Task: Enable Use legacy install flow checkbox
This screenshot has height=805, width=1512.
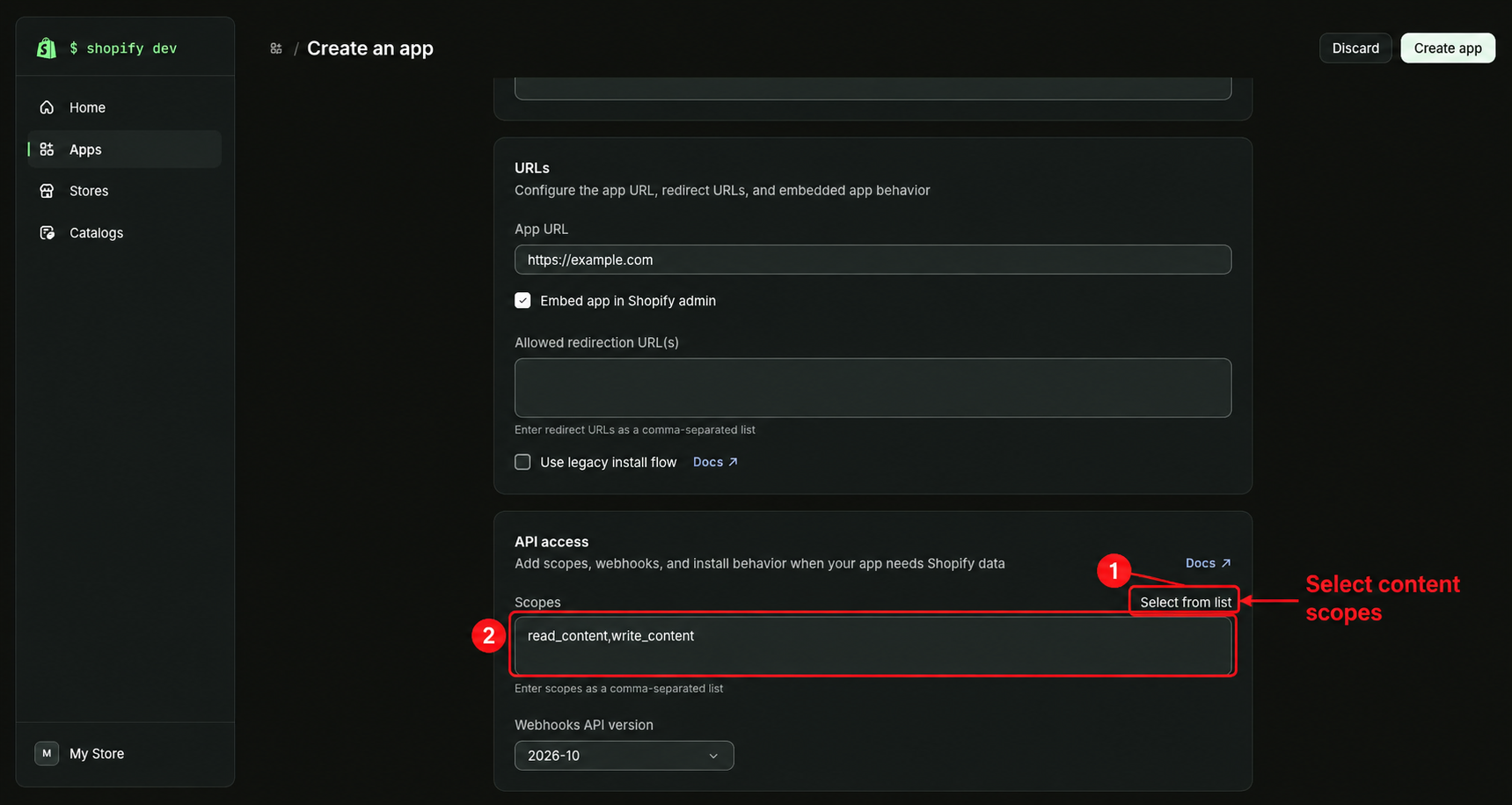Action: click(x=522, y=462)
